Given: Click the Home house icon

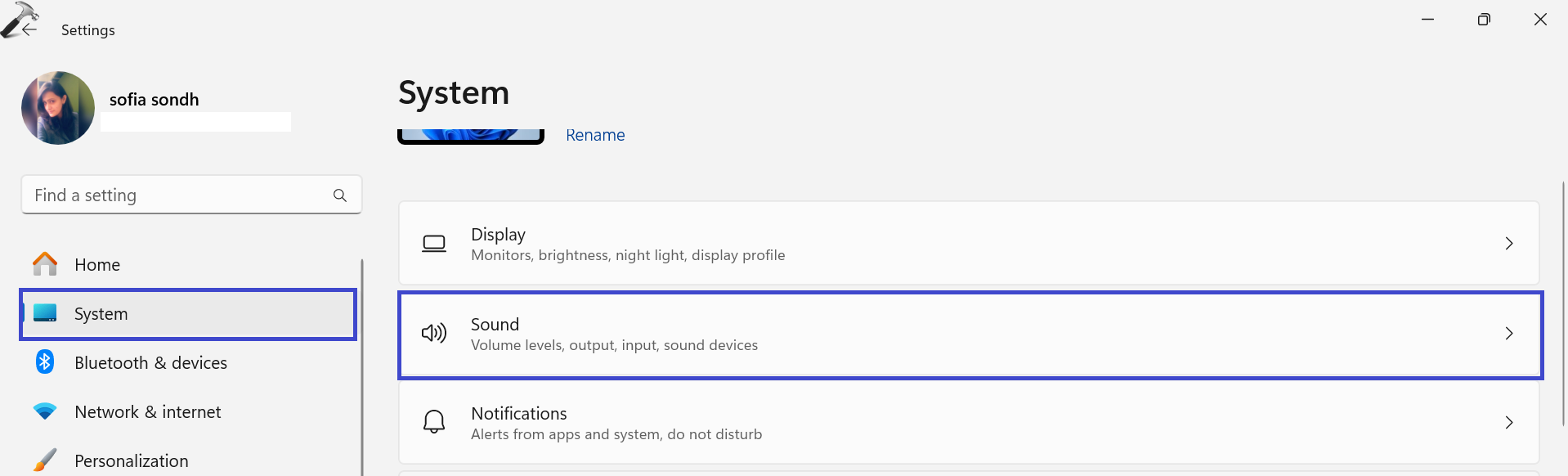Looking at the screenshot, I should [45, 264].
